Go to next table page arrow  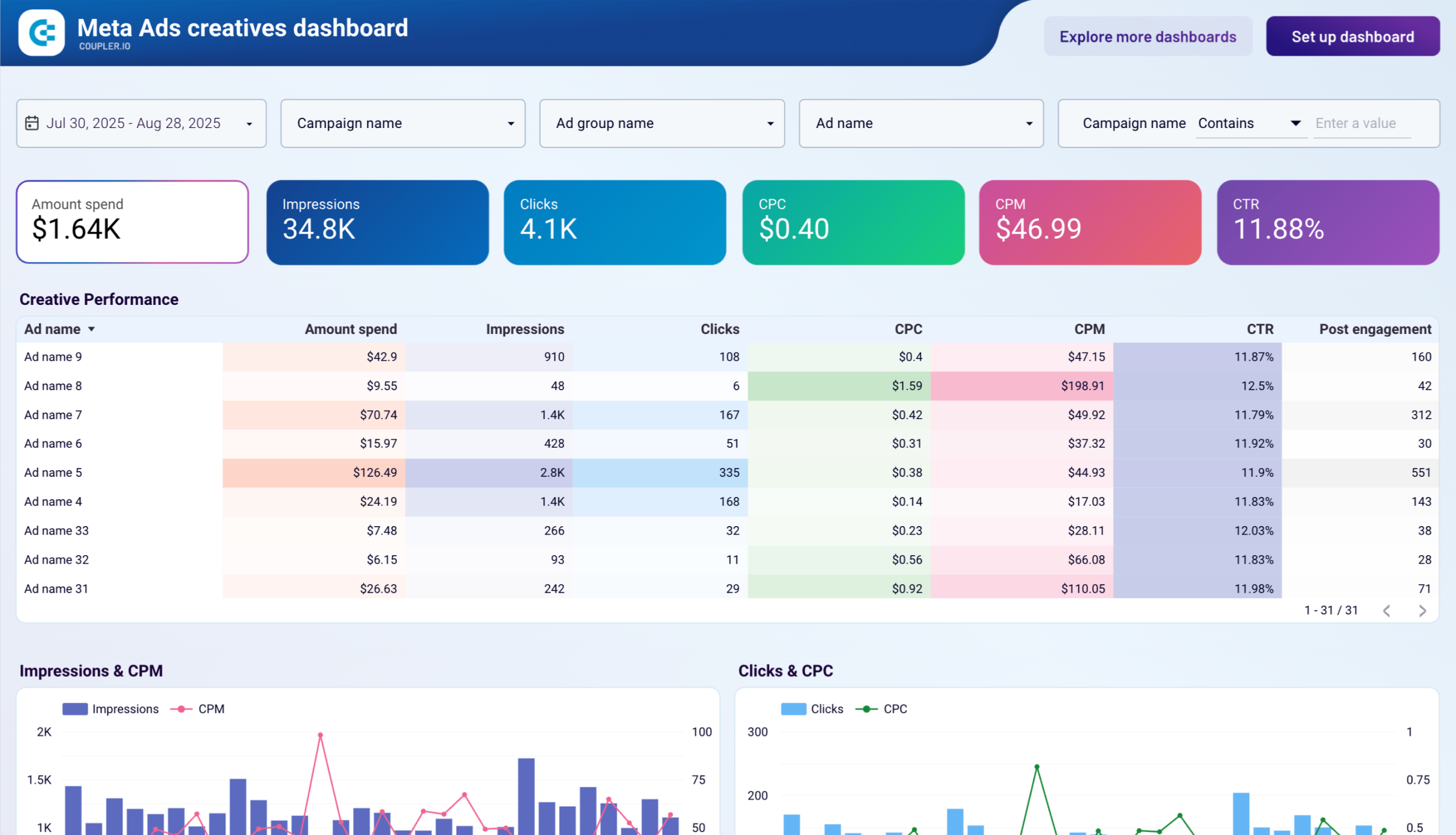coord(1422,611)
